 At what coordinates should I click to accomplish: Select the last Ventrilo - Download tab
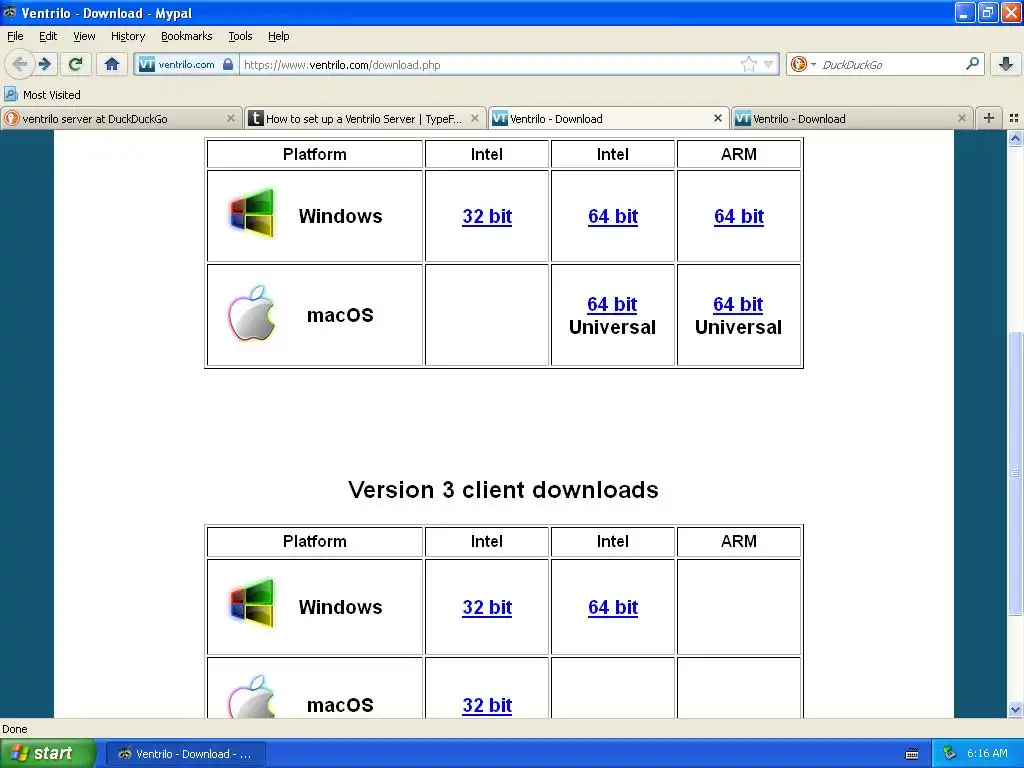click(x=852, y=118)
